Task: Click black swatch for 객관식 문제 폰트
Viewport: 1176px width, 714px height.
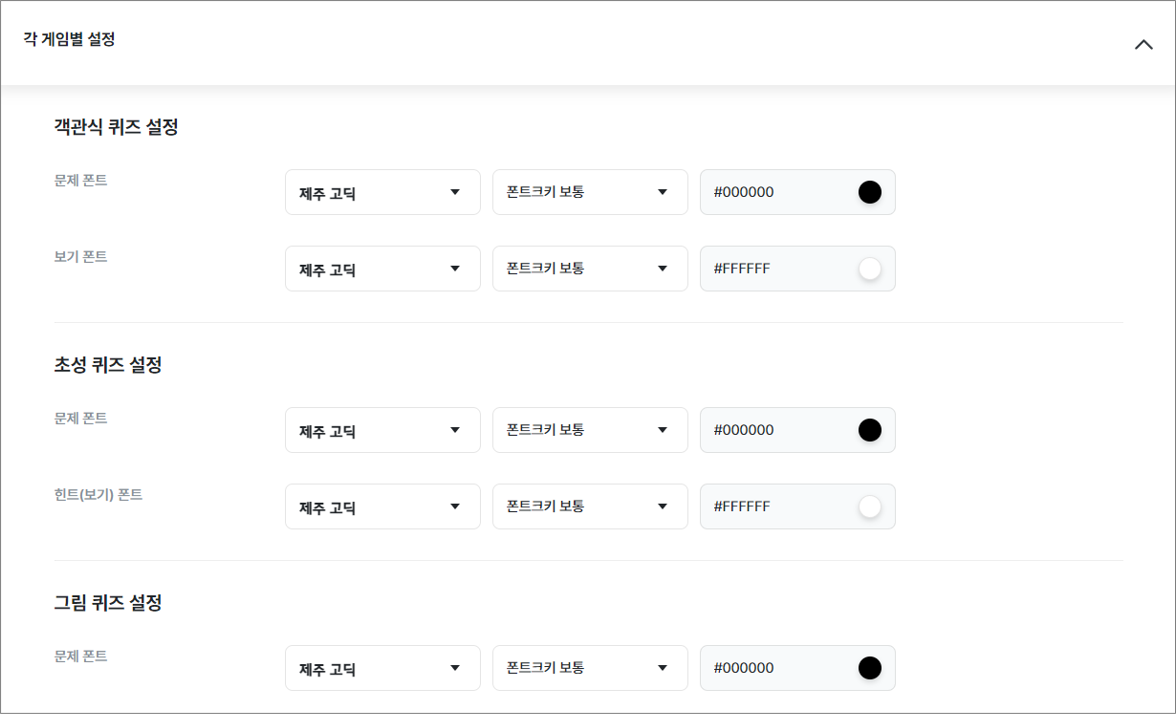Action: coord(870,192)
